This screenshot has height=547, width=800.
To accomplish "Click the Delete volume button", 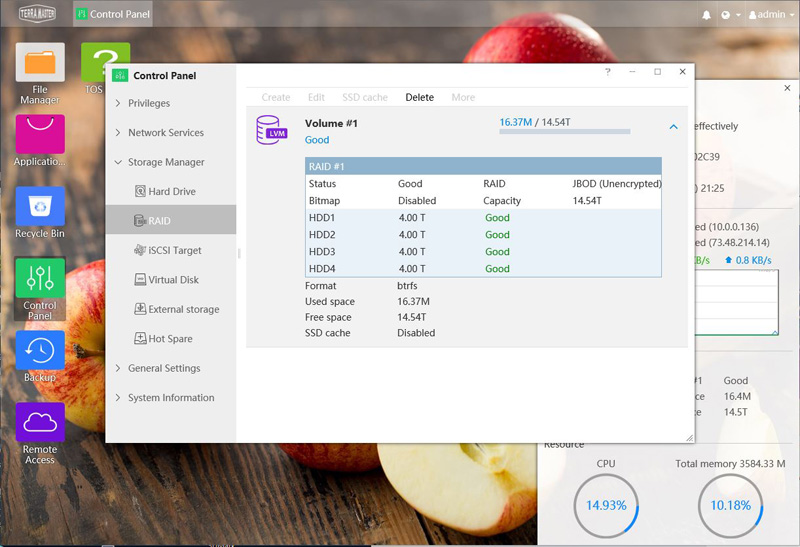I will point(419,97).
